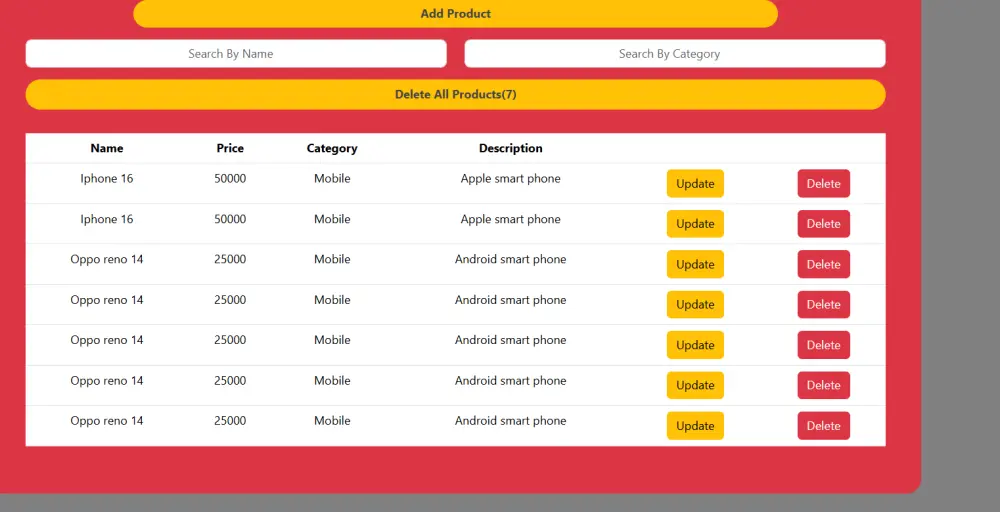Update the first Oppo reno 14 row
This screenshot has height=512, width=1000.
click(695, 265)
